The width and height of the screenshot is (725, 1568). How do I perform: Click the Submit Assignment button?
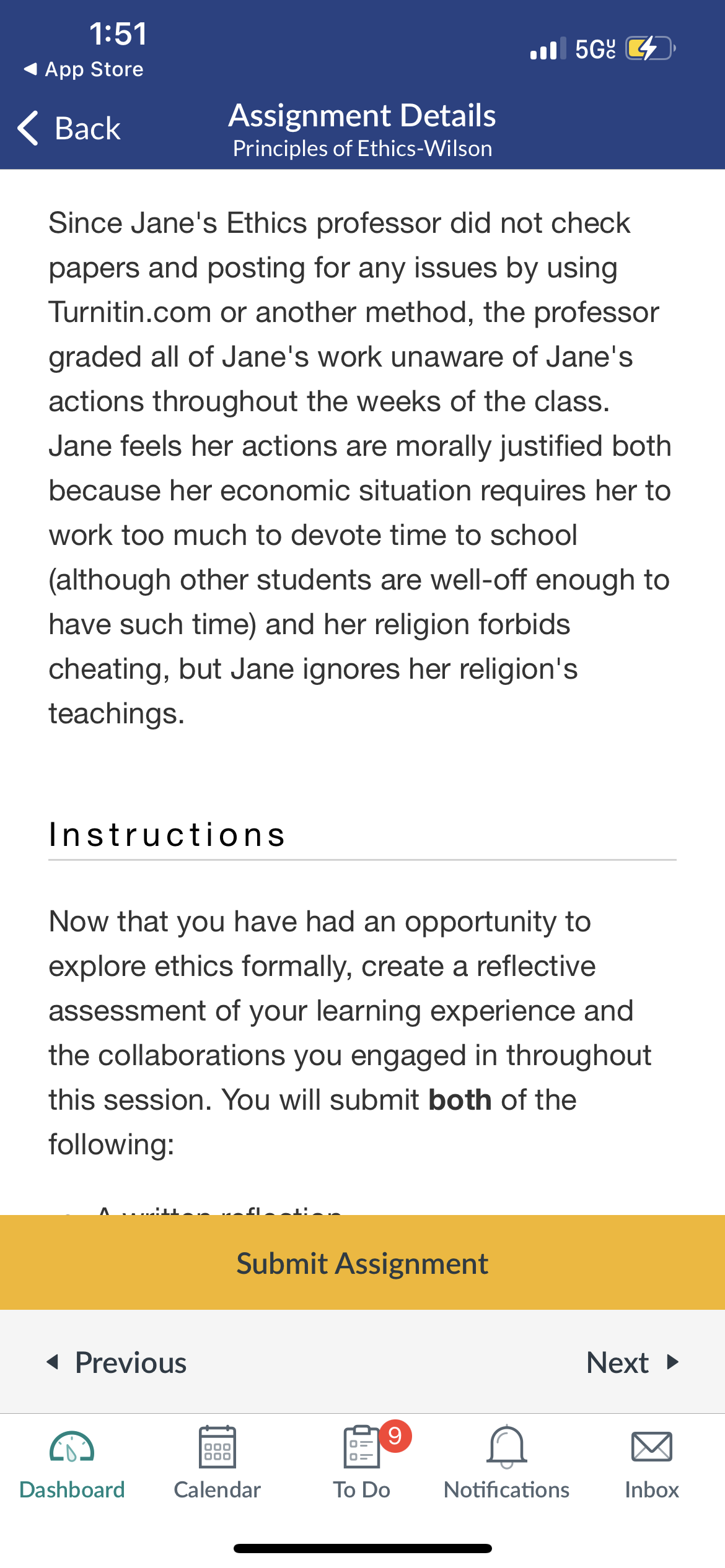[362, 1262]
